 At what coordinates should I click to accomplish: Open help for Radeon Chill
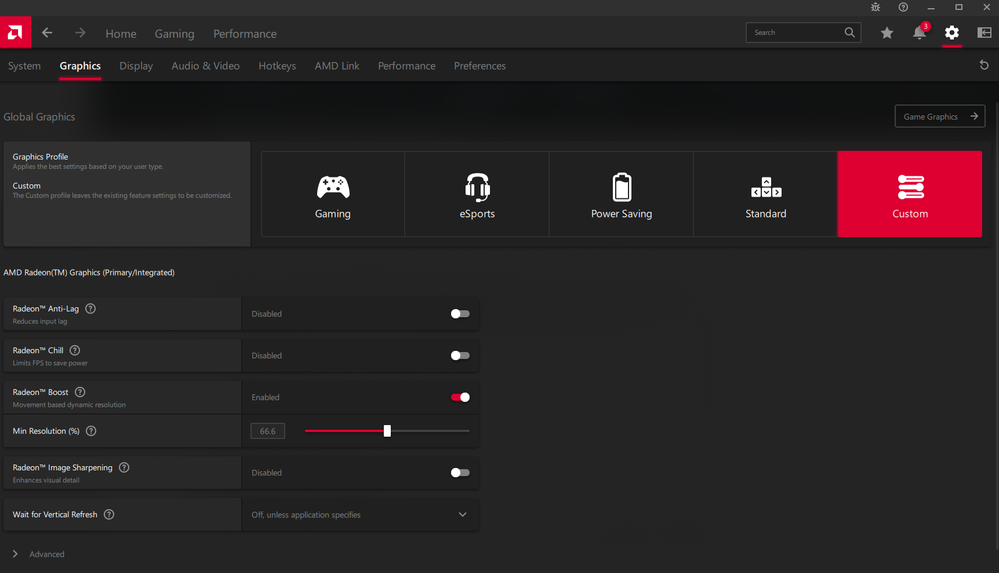(x=75, y=350)
